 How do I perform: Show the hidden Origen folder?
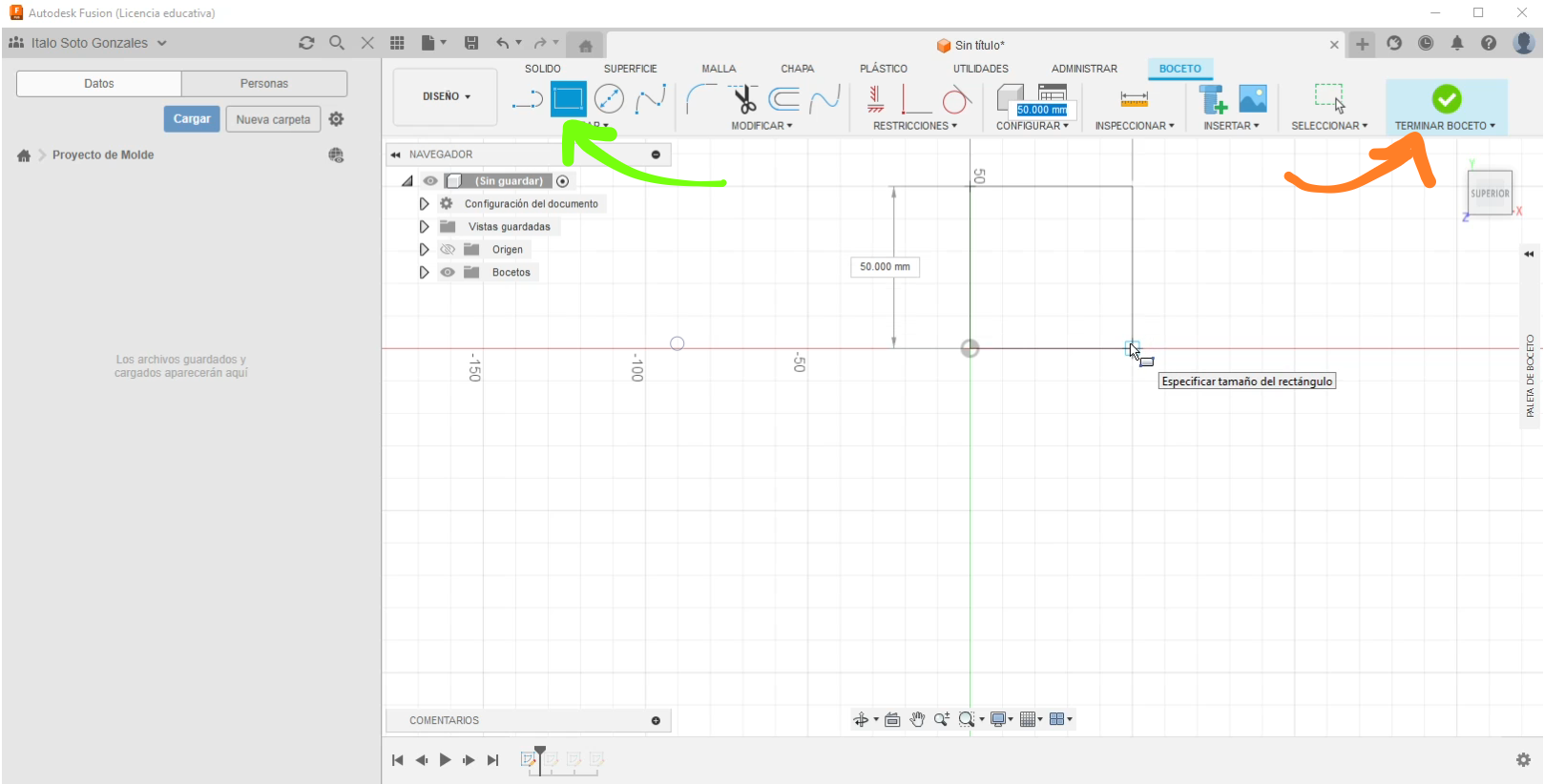click(448, 249)
